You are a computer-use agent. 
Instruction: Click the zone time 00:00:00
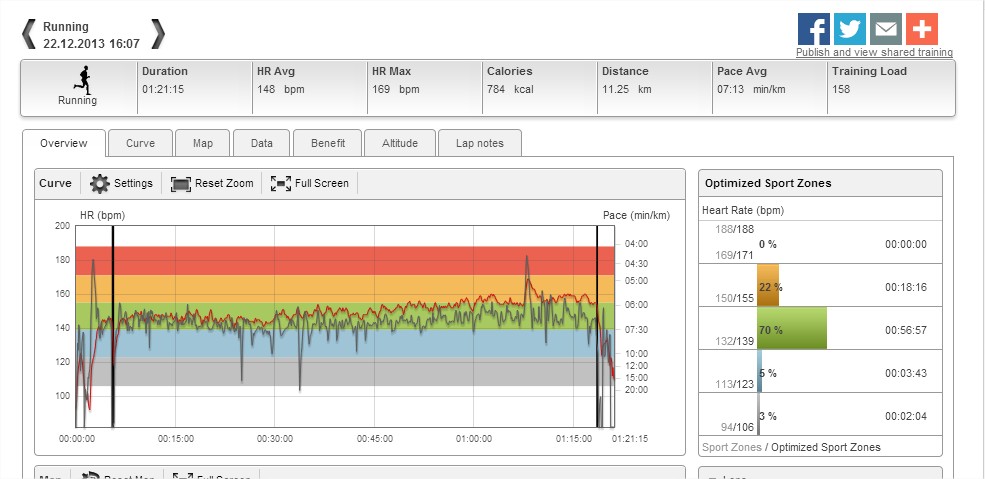[x=906, y=244]
